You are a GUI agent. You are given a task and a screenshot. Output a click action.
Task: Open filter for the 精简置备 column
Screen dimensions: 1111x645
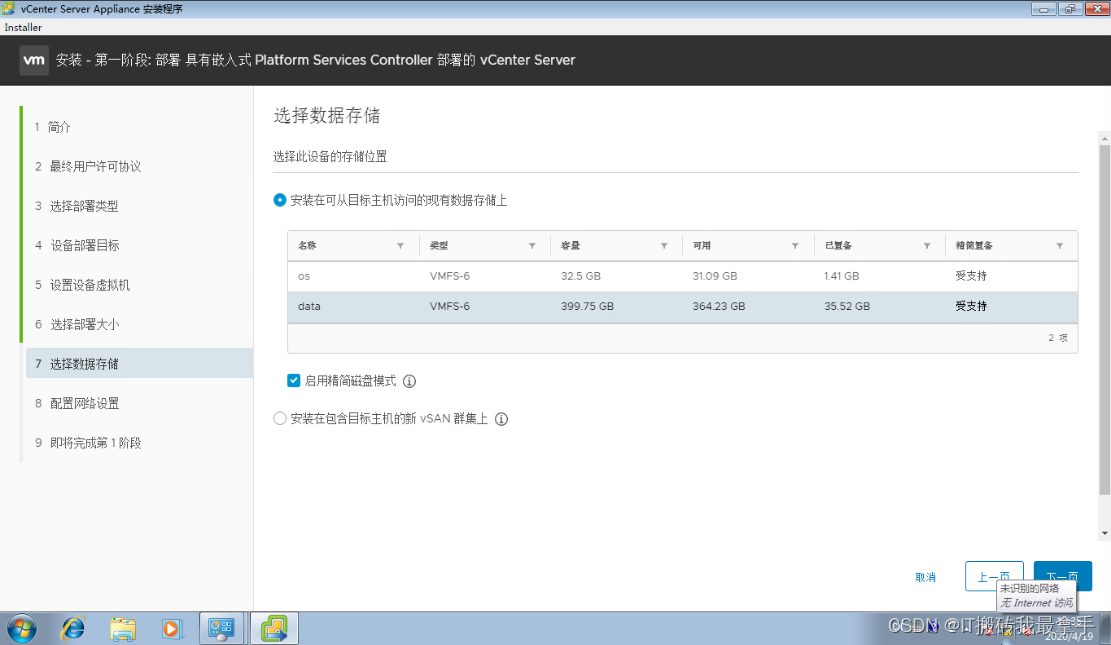[x=1059, y=246]
